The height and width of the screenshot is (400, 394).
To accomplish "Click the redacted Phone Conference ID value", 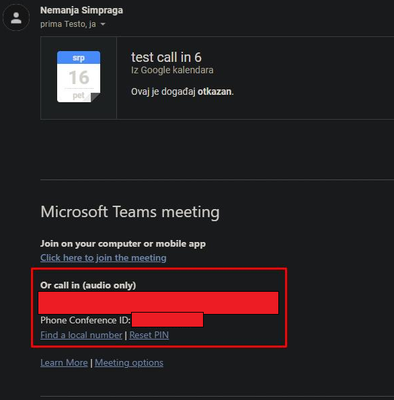I will coord(167,320).
